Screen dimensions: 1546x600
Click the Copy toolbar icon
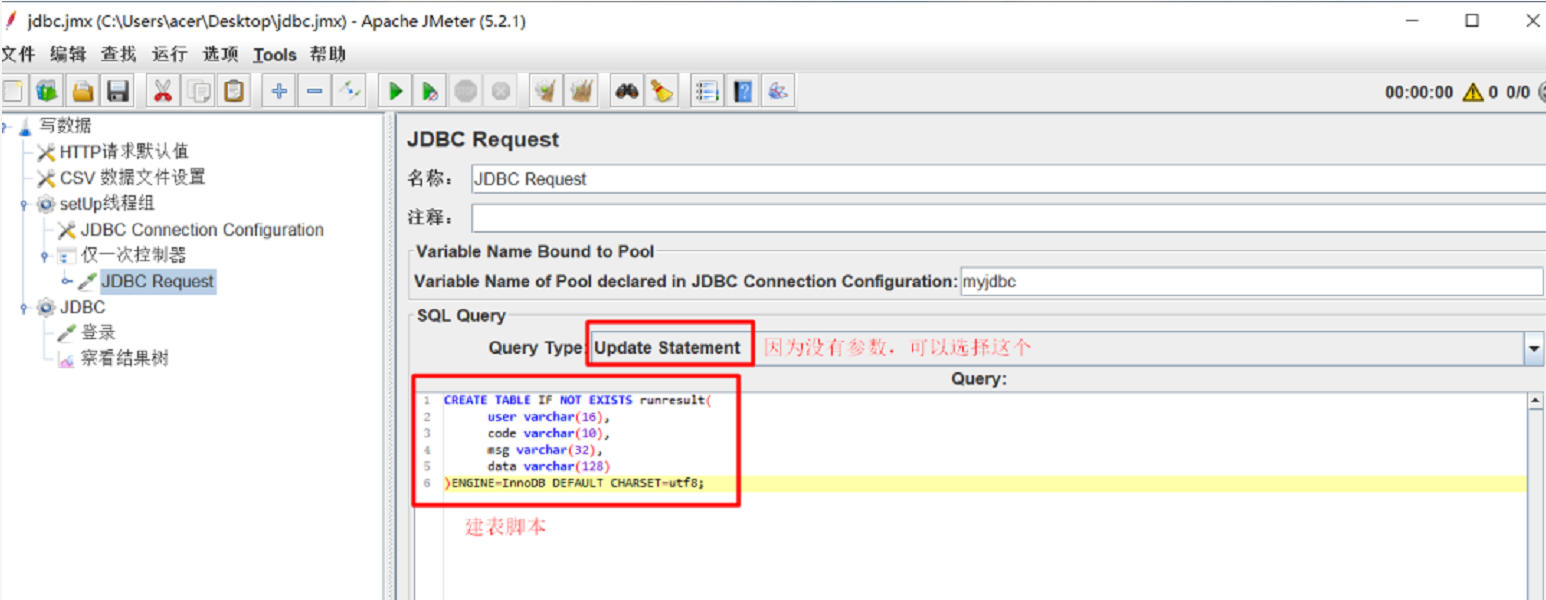click(x=199, y=92)
